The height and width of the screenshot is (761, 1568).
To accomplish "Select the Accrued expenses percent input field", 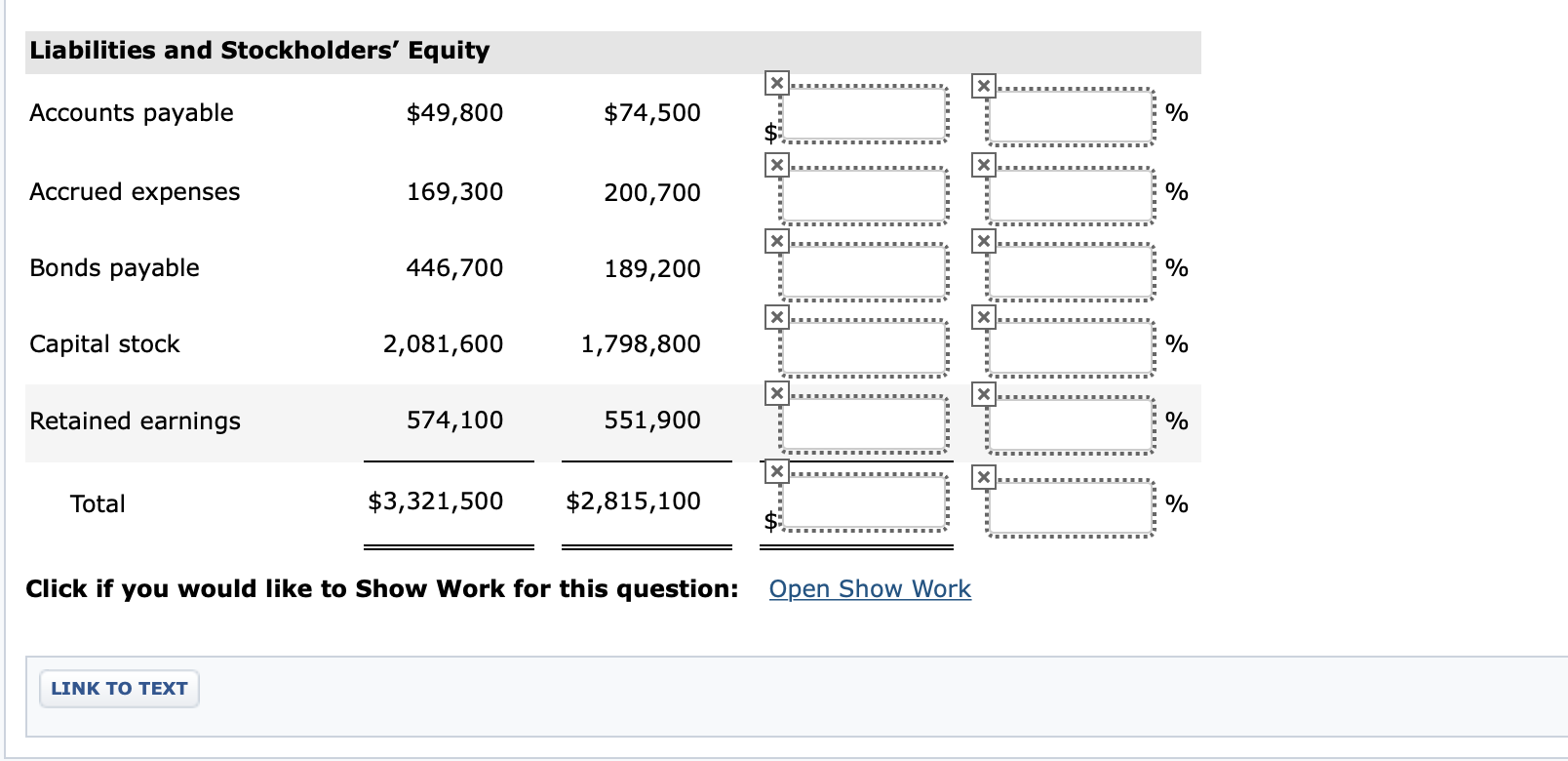I will (1070, 194).
